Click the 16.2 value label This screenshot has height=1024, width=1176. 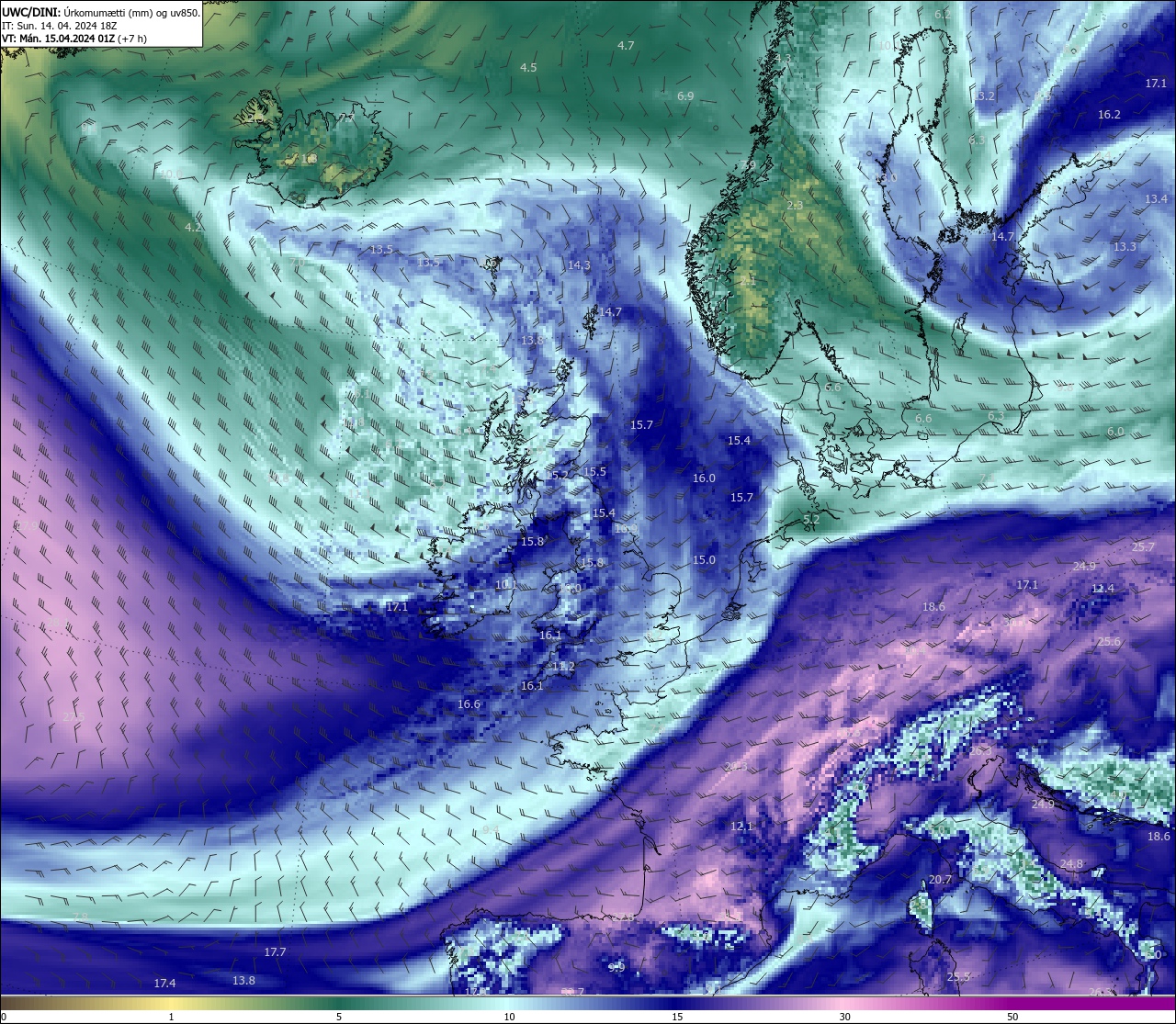click(1109, 115)
